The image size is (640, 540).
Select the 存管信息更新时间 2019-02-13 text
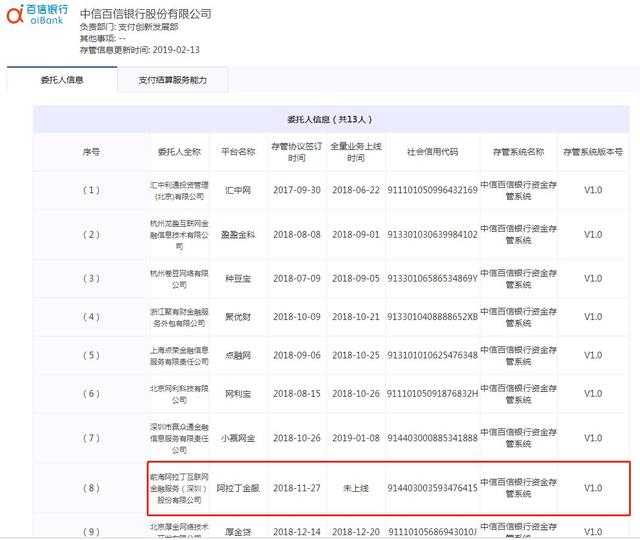point(140,50)
